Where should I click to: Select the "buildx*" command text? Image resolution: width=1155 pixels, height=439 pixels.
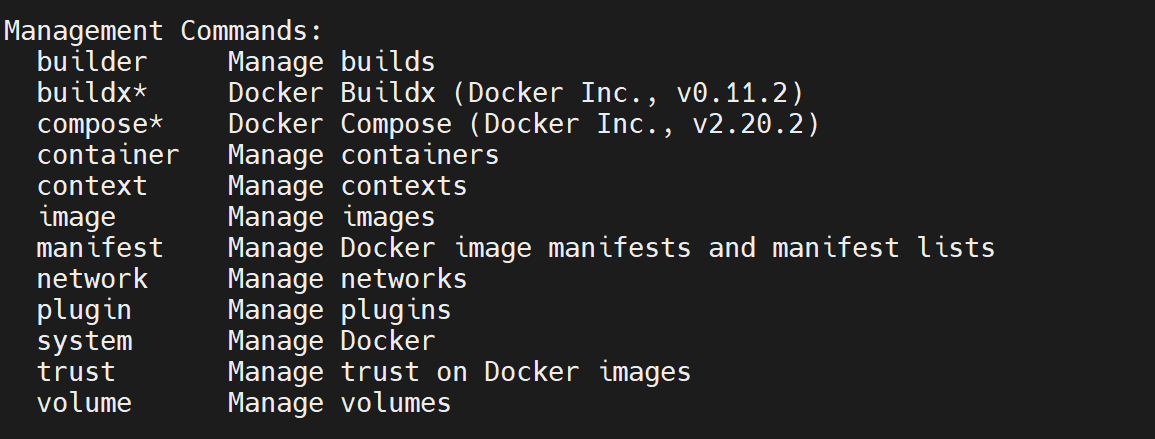point(92,93)
